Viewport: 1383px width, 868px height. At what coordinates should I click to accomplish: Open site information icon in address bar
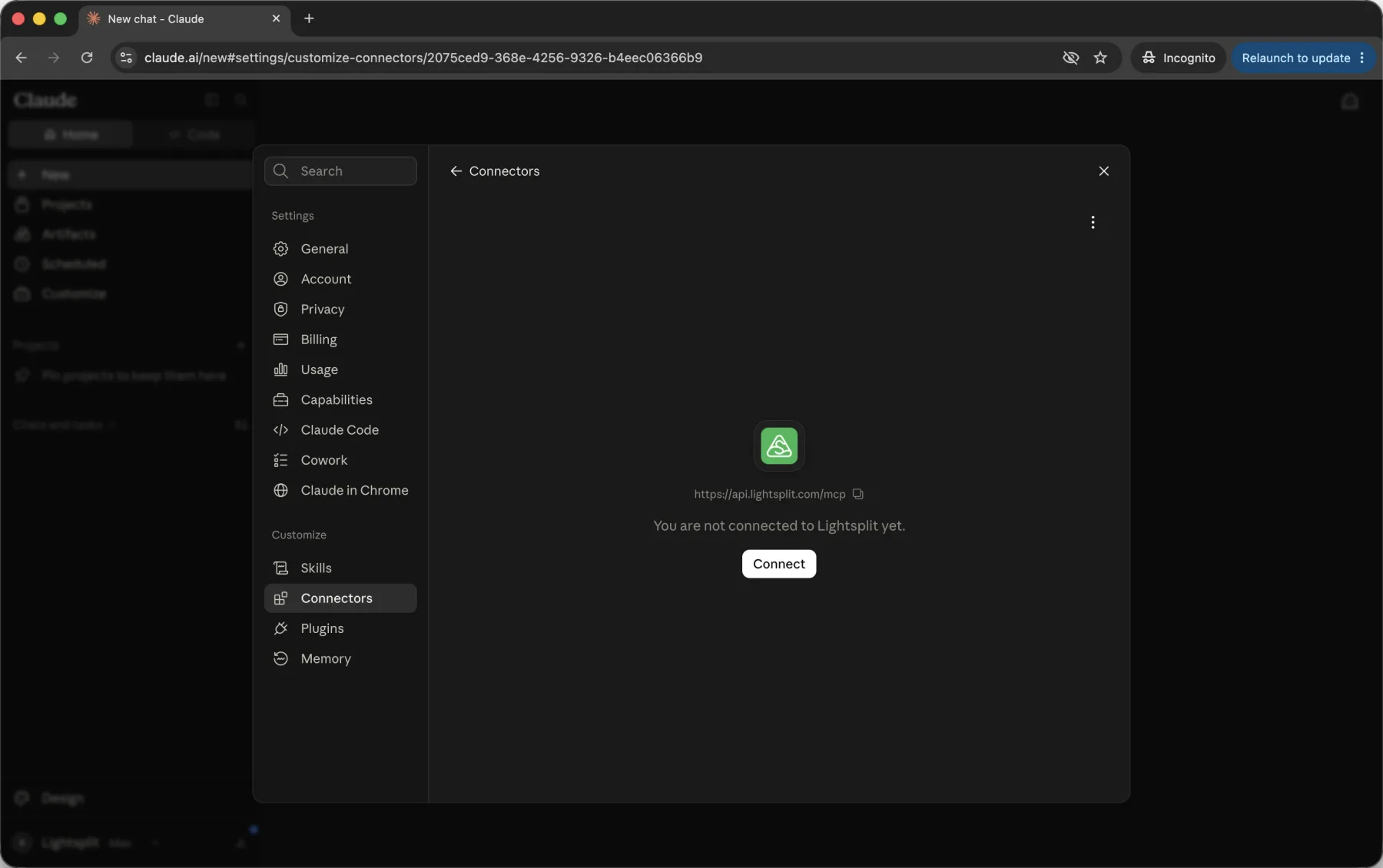(126, 58)
